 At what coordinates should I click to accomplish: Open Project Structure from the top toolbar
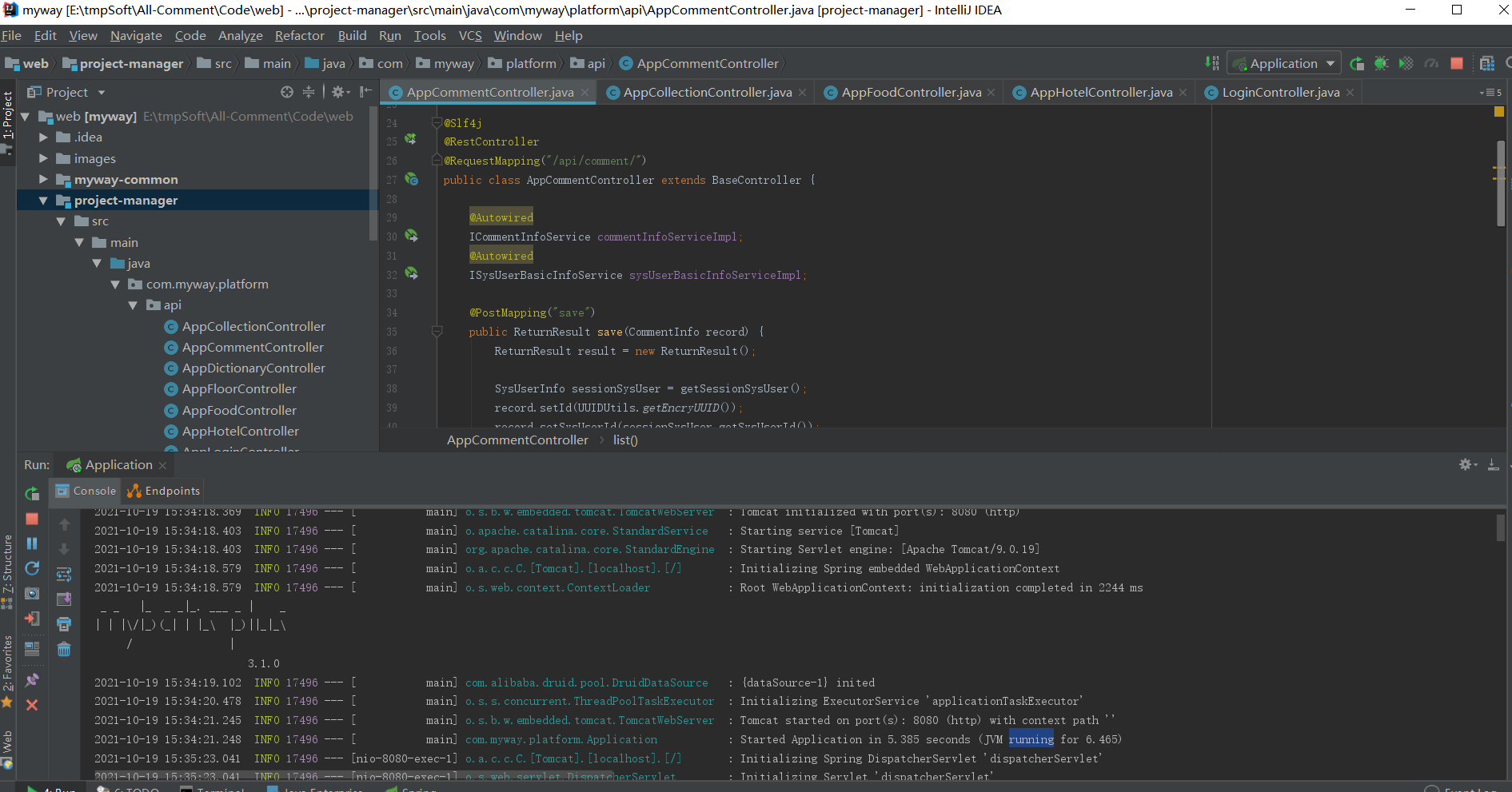[x=1487, y=63]
